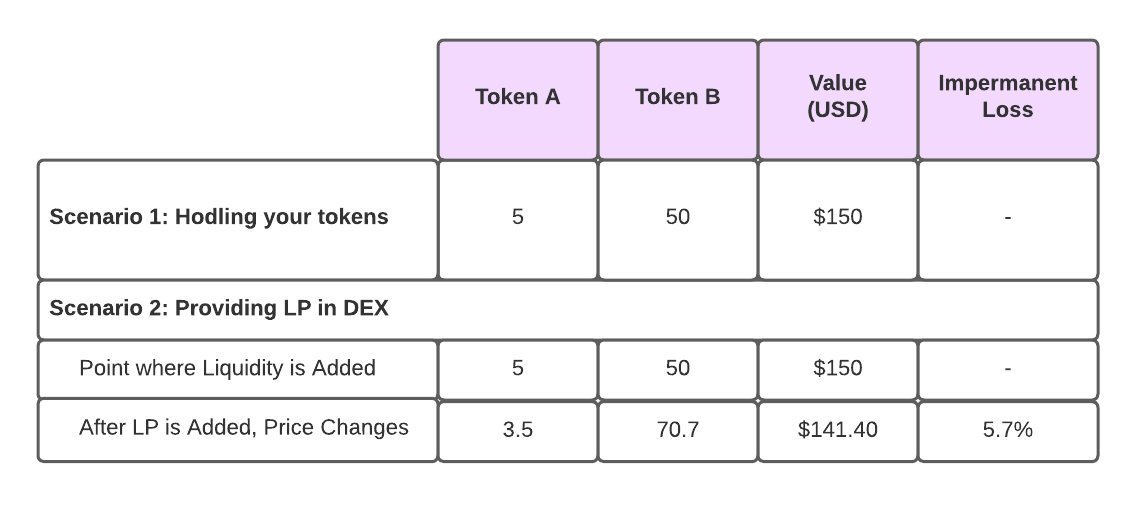Click the Token A header cell
1138x524 pixels.
[x=517, y=99]
